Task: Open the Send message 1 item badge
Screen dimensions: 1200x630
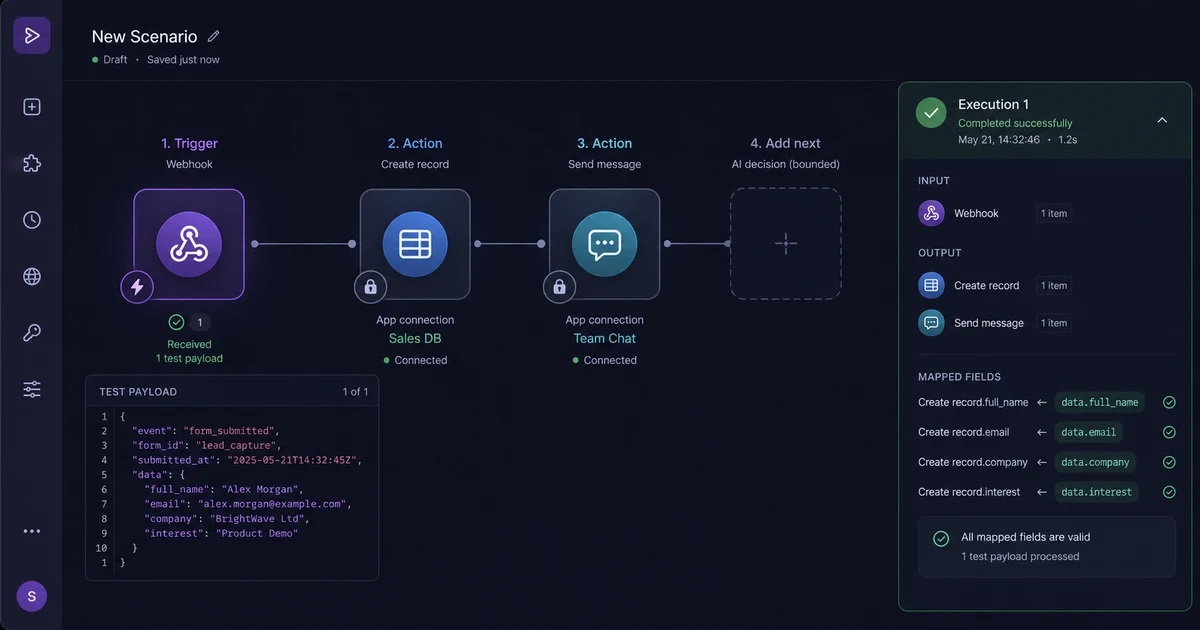Action: coord(1053,323)
